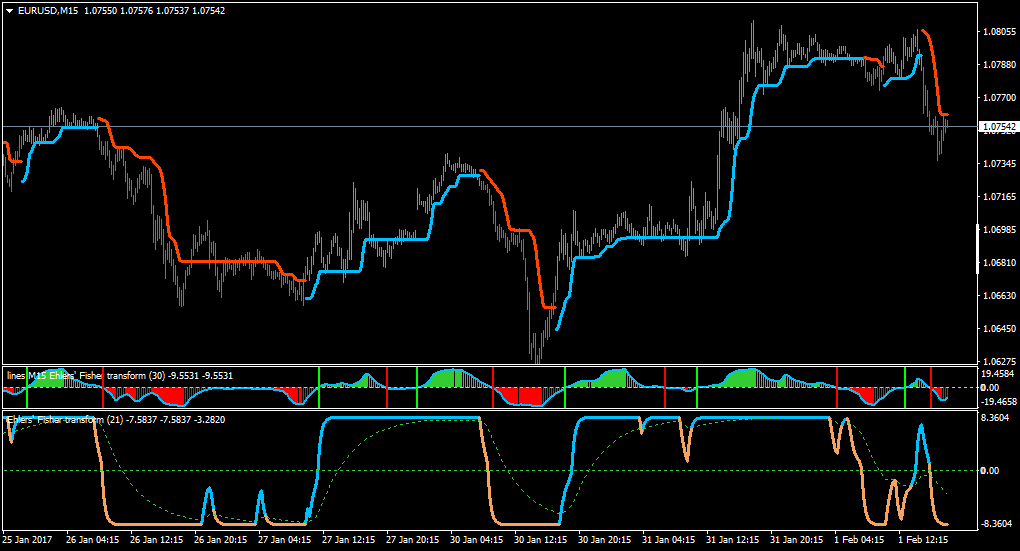Click the 0.00 level label of bottom indicator
1020x551 pixels.
pyautogui.click(x=989, y=470)
